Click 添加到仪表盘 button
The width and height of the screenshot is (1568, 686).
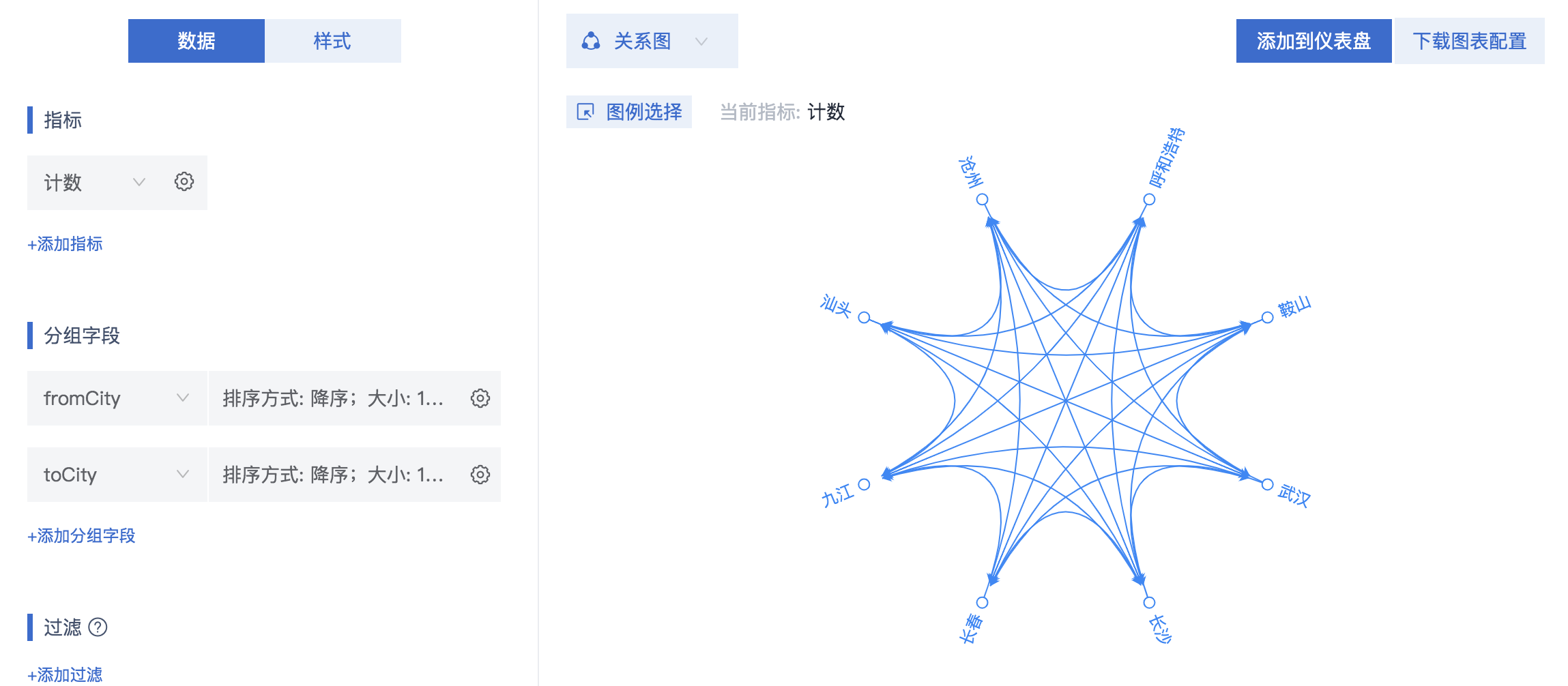click(1314, 41)
